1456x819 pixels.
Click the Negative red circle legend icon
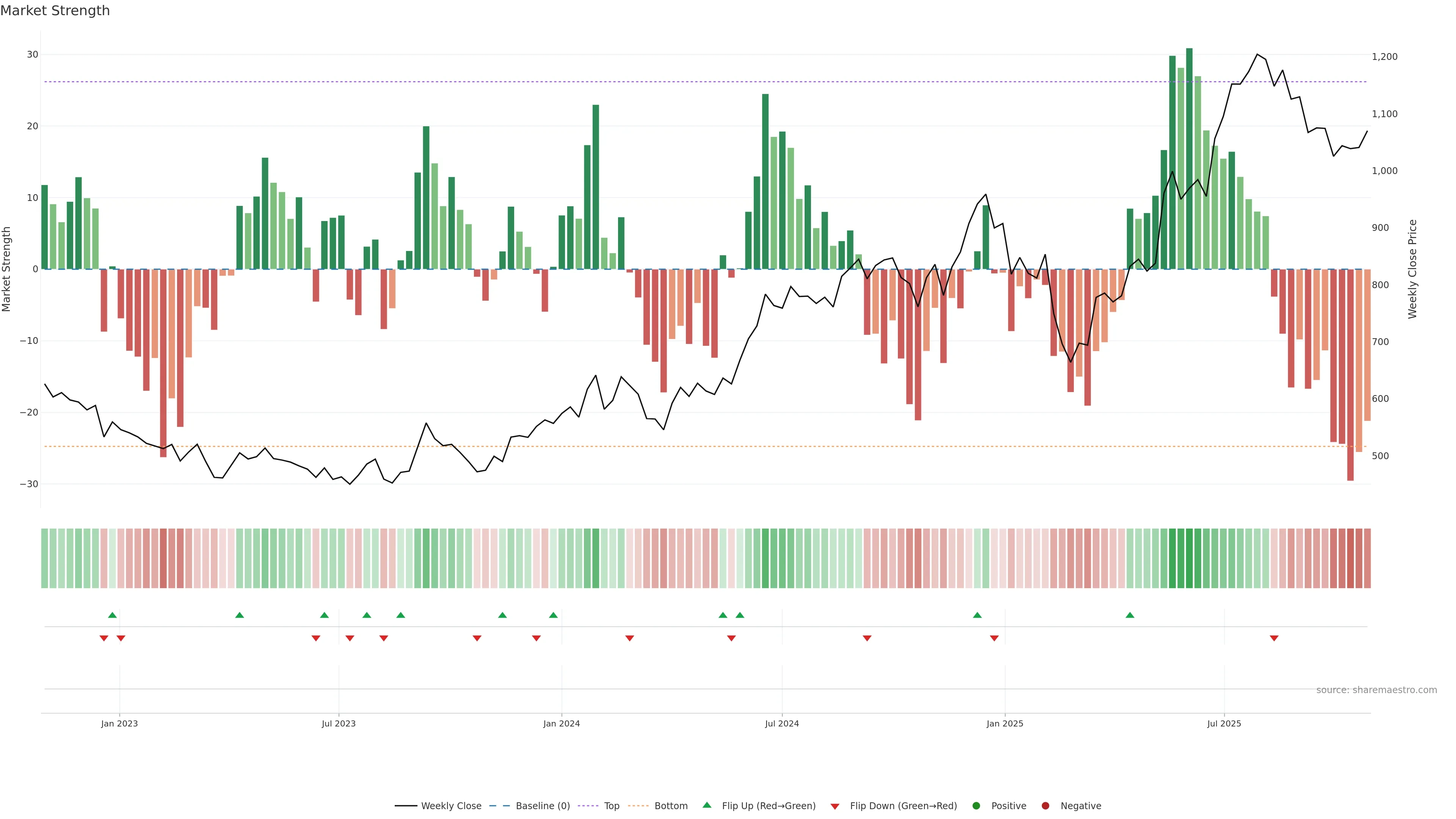1045,805
